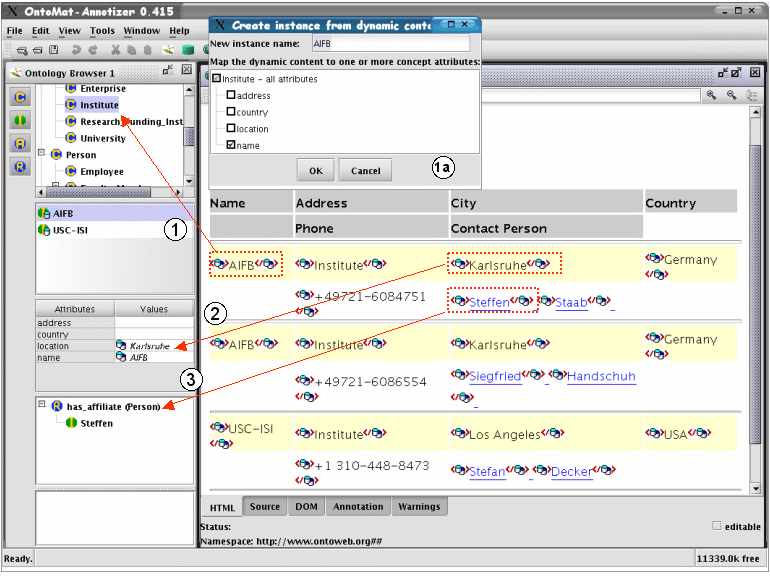Switch to the Annotation tab
The image size is (770, 576).
(358, 507)
